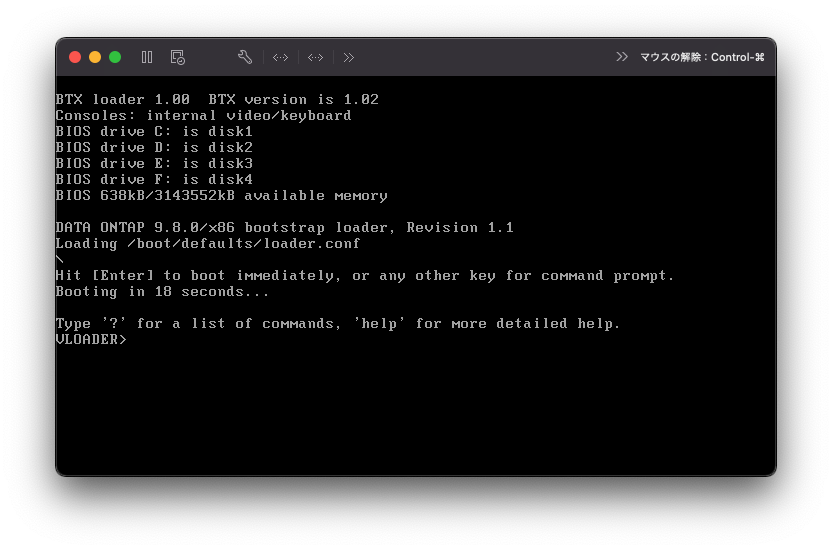Click the available memory BIOS line
The height and width of the screenshot is (550, 832).
pyautogui.click(x=222, y=195)
